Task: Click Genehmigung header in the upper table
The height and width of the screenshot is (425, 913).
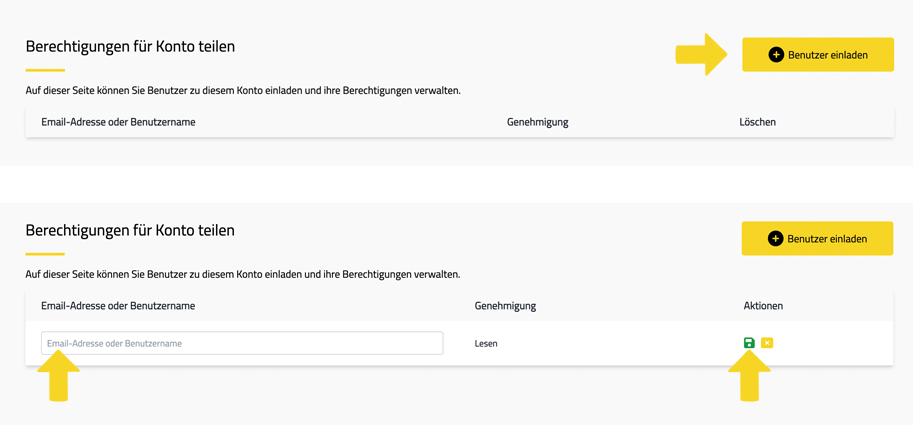Action: [537, 122]
